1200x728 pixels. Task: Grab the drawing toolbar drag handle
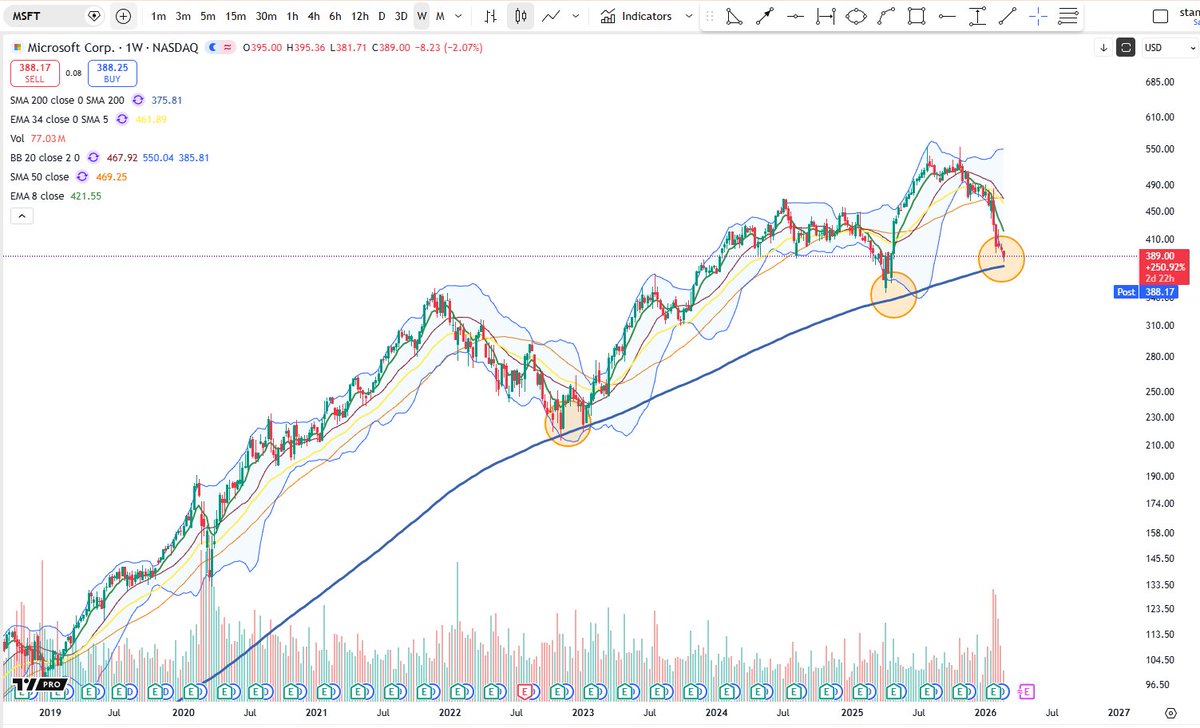point(710,16)
